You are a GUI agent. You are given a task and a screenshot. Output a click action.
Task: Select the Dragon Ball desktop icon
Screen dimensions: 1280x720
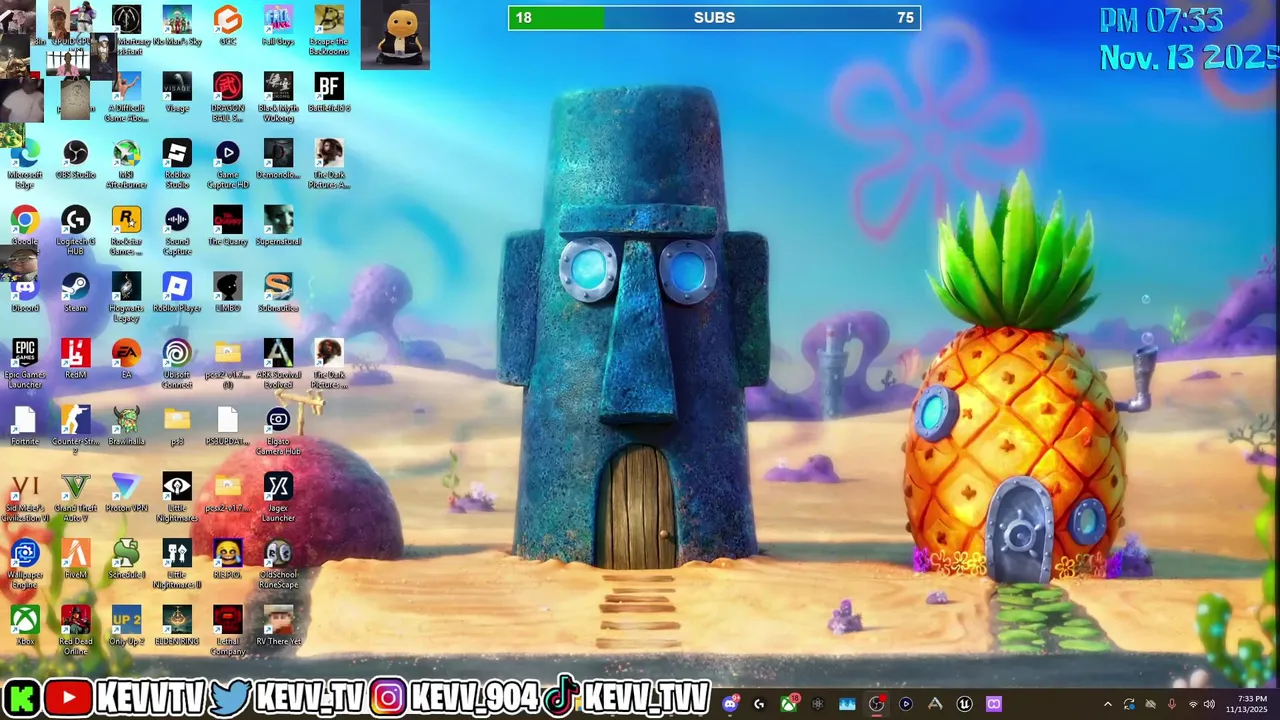228,97
